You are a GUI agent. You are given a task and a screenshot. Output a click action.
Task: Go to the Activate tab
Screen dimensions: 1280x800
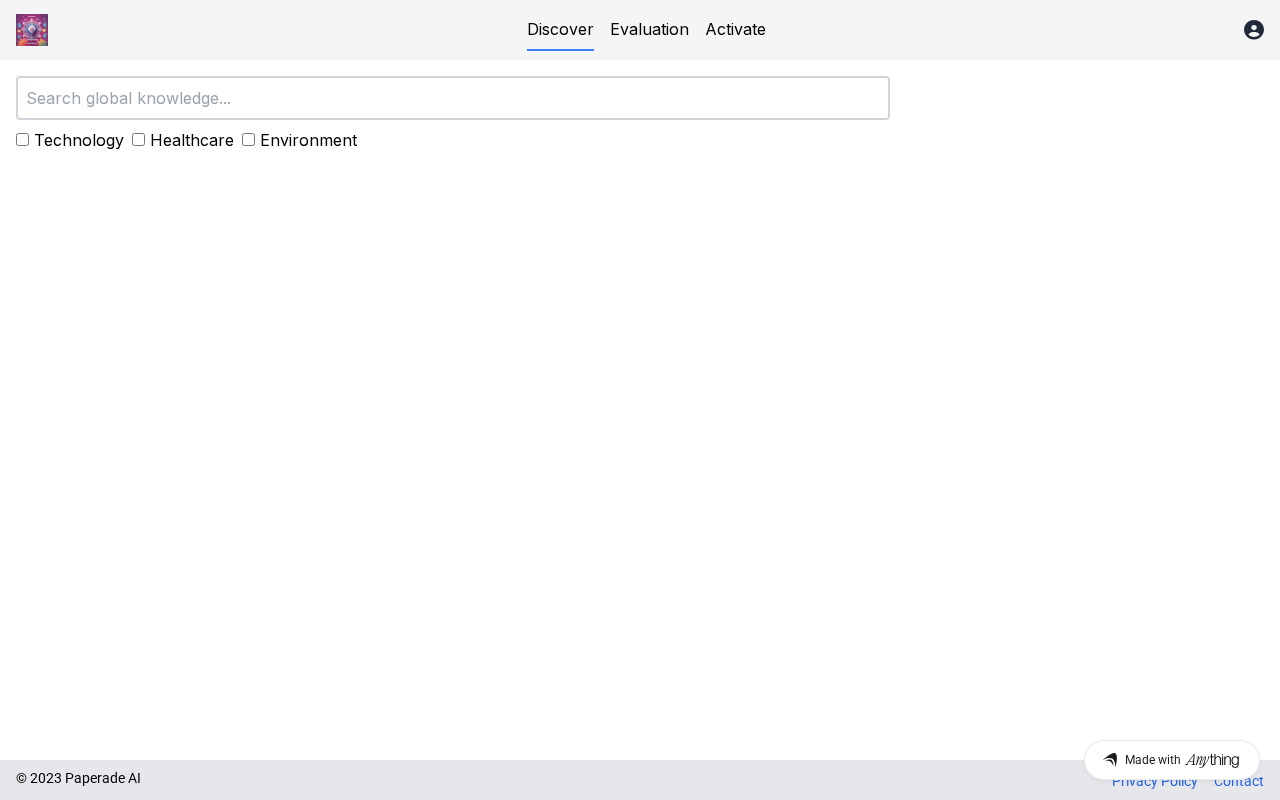click(x=735, y=29)
